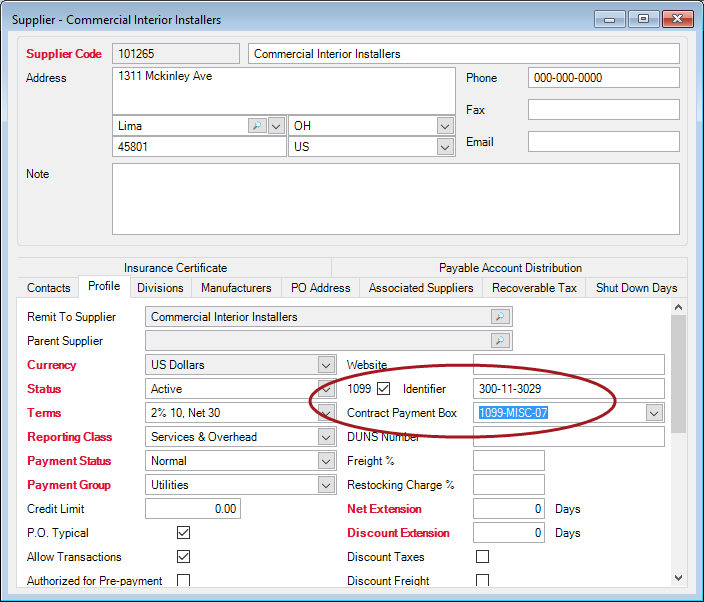Screen dimensions: 704x602
Task: Switch to Payable Account Distribution tab
Action: 510,268
